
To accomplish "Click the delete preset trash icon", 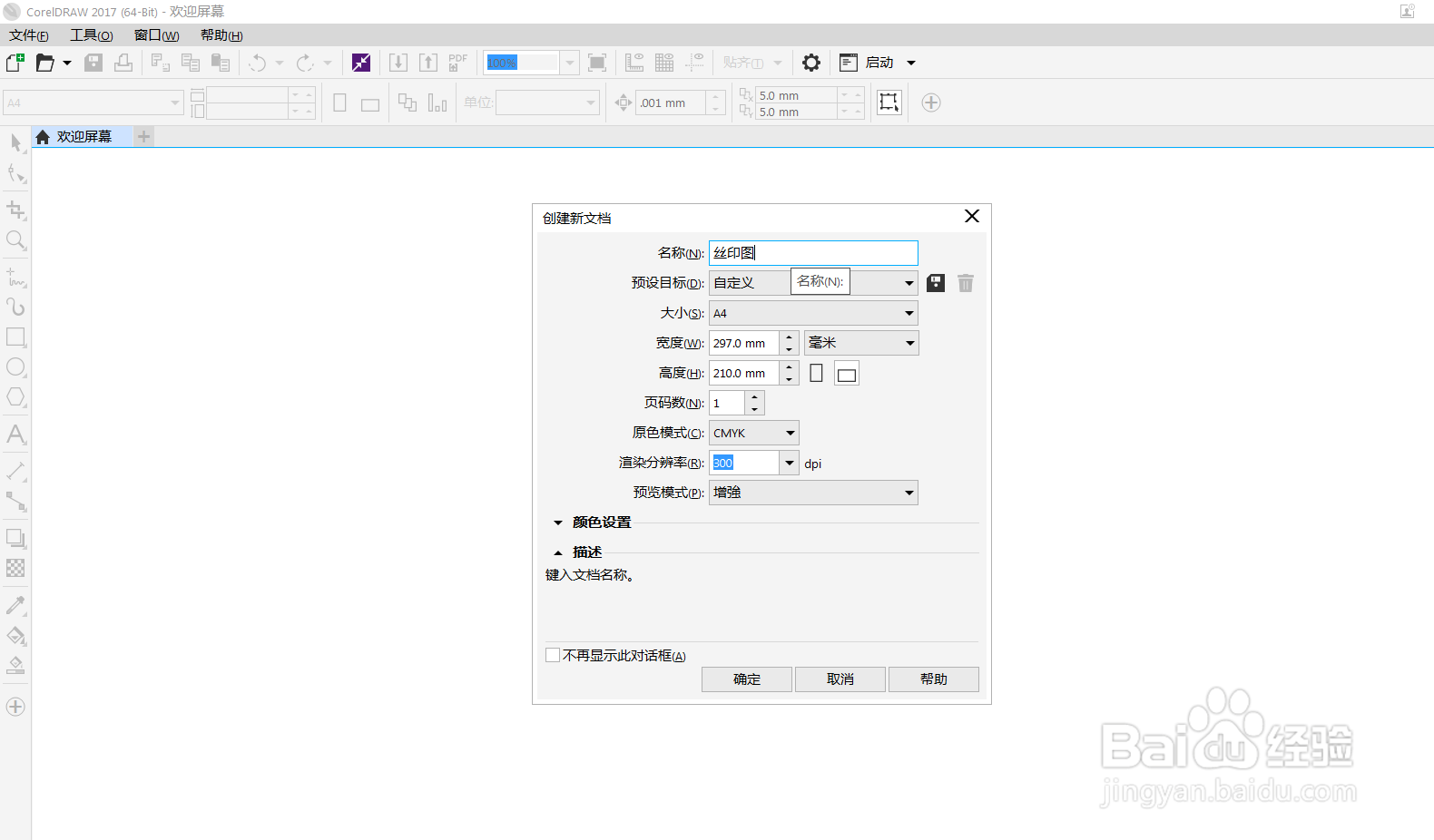I will coord(966,283).
